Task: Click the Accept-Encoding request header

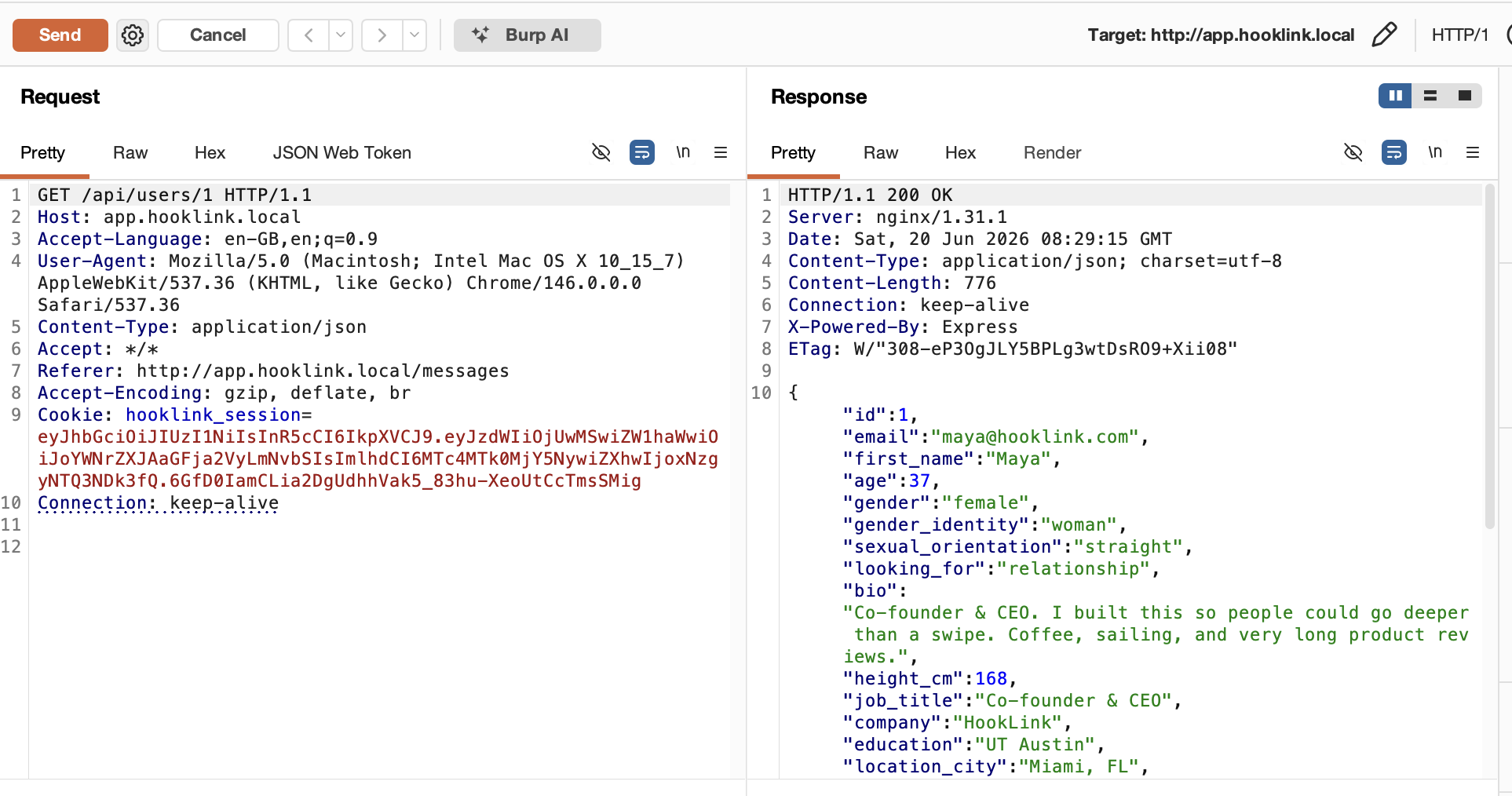Action: tap(224, 393)
